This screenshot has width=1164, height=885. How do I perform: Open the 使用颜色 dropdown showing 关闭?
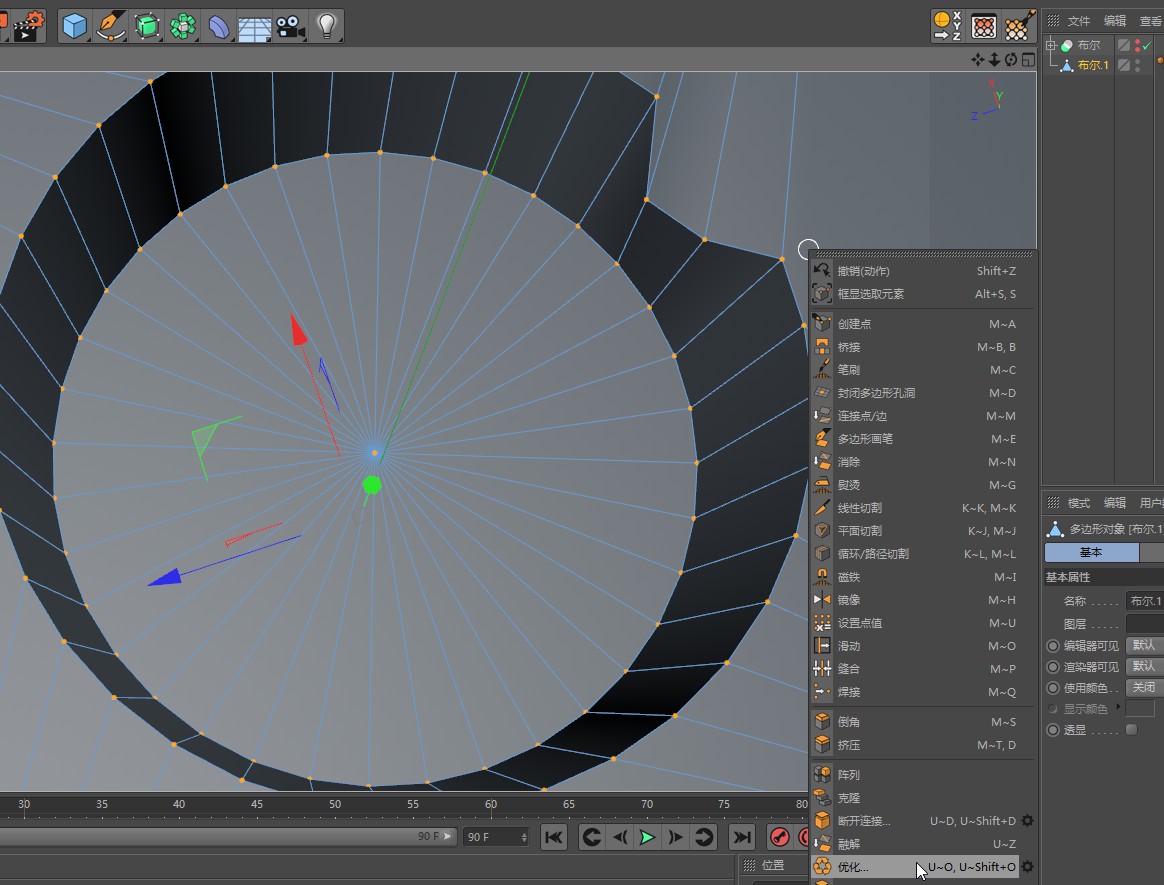click(x=1145, y=688)
